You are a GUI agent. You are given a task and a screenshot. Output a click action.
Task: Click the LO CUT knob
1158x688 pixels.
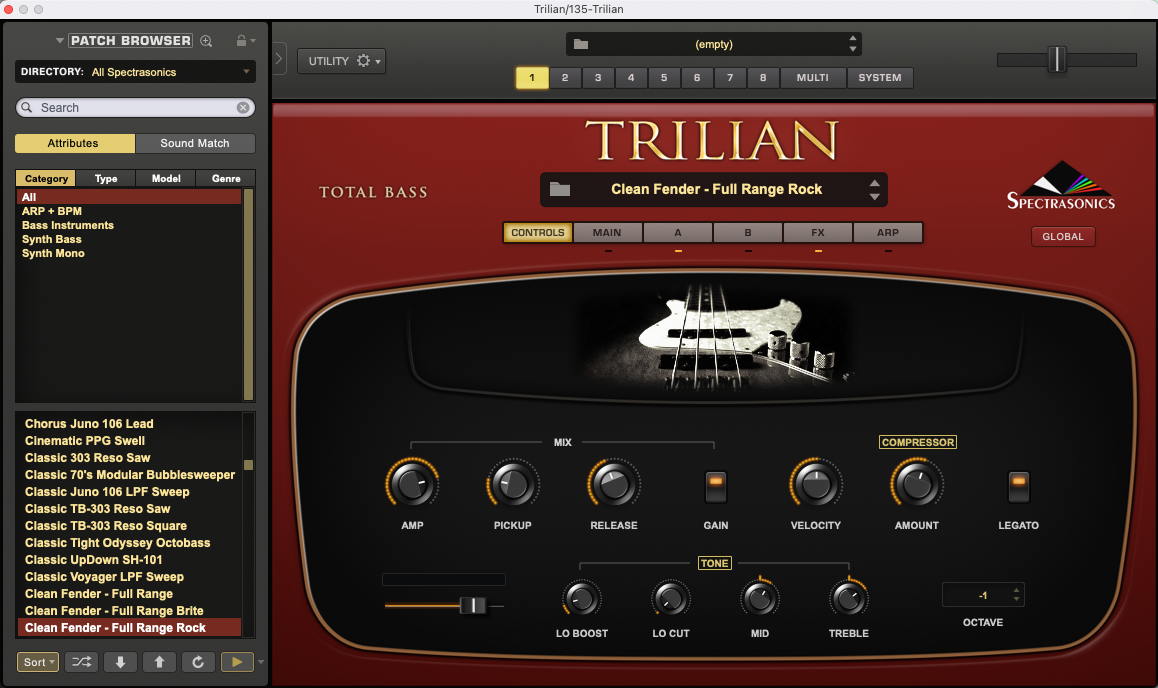click(671, 598)
